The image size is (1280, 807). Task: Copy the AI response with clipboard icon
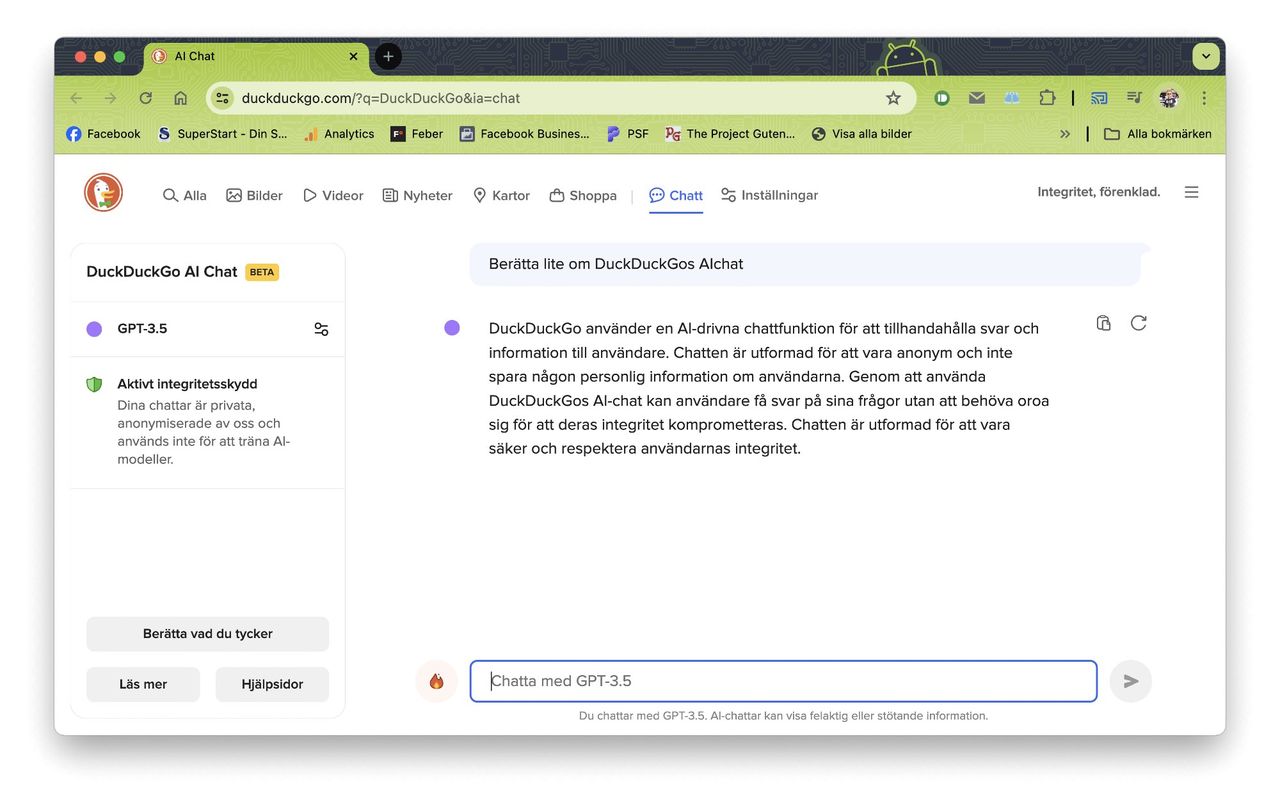point(1103,323)
